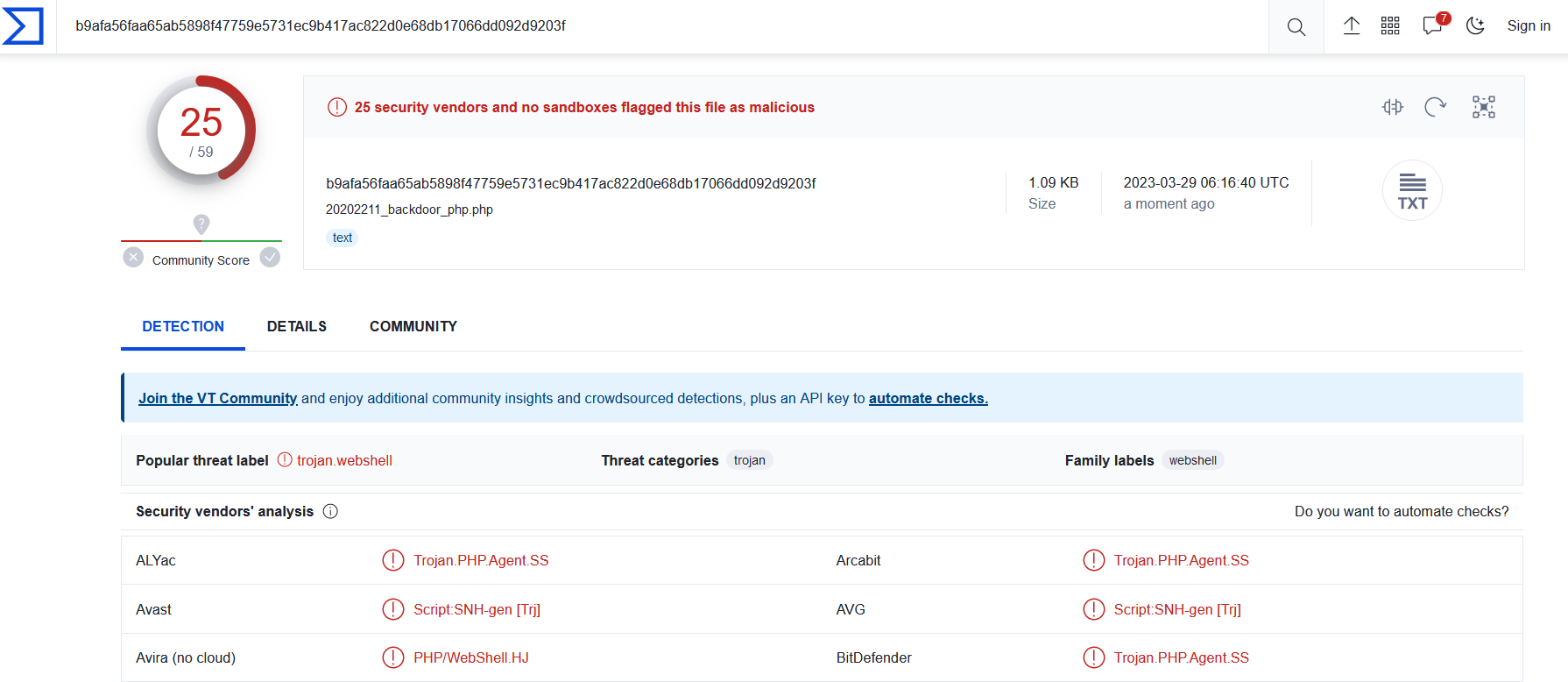This screenshot has height=682, width=1568.
Task: Click the Arcabit vendor name
Action: coord(858,561)
